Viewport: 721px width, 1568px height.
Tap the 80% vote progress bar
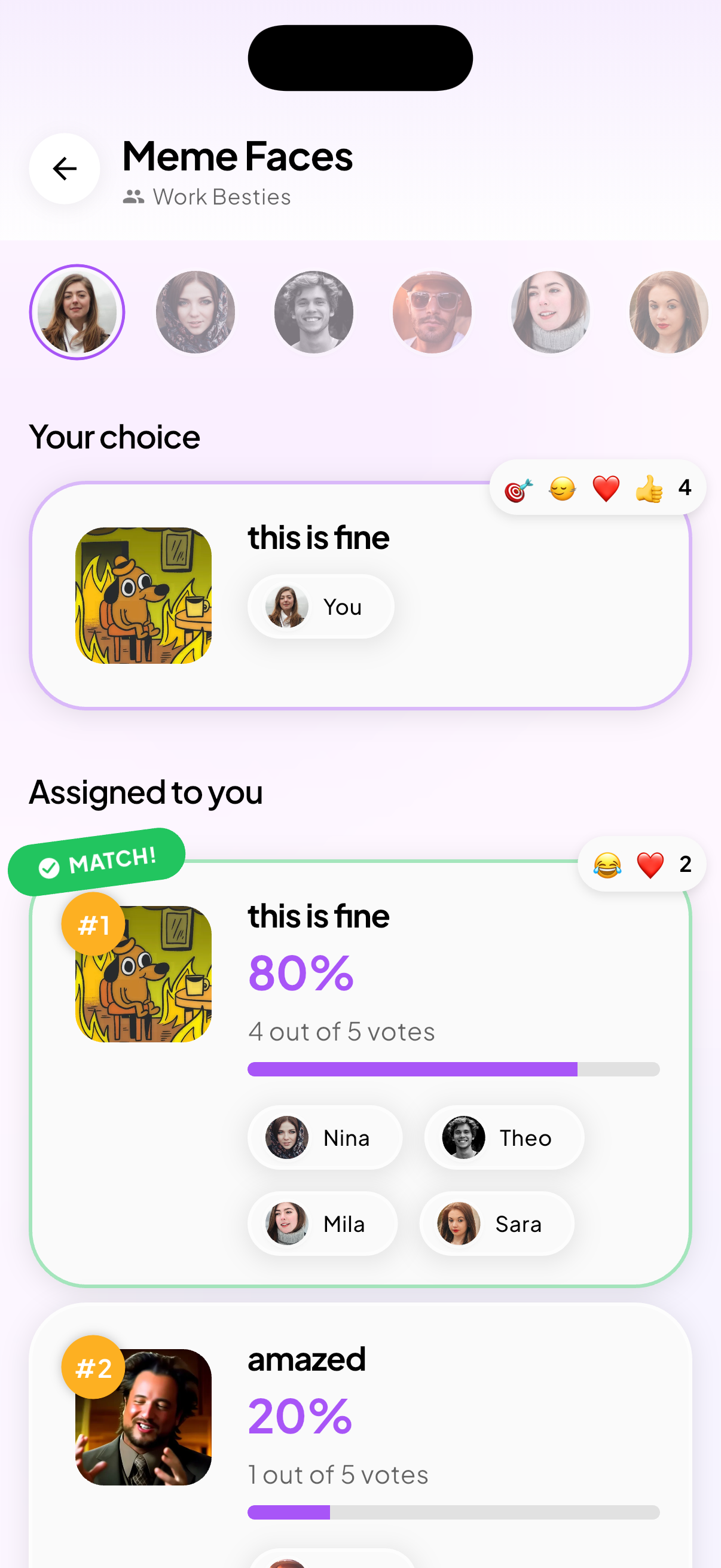(x=453, y=1069)
